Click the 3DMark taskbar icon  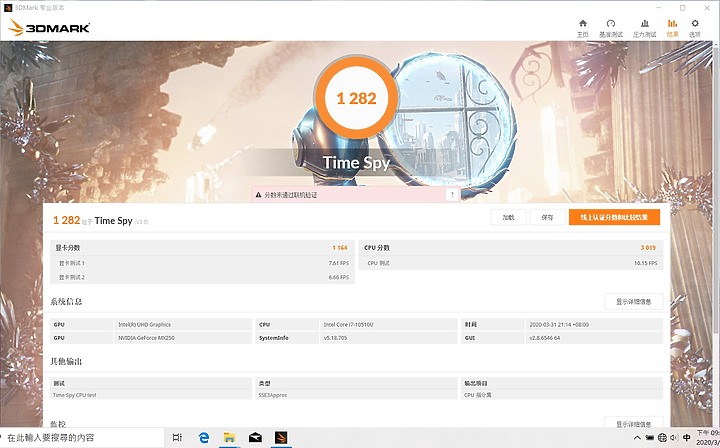pyautogui.click(x=281, y=437)
